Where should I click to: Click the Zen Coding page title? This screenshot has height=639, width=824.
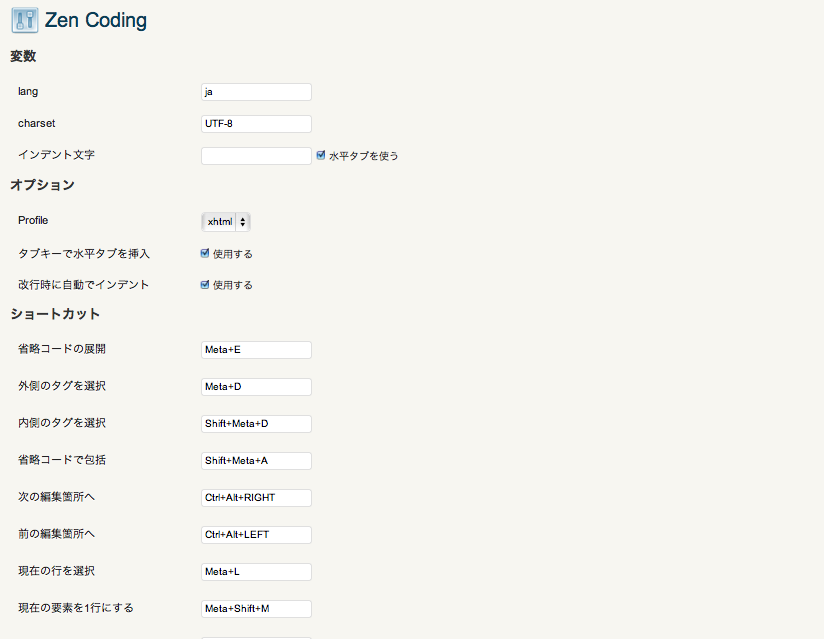click(96, 20)
